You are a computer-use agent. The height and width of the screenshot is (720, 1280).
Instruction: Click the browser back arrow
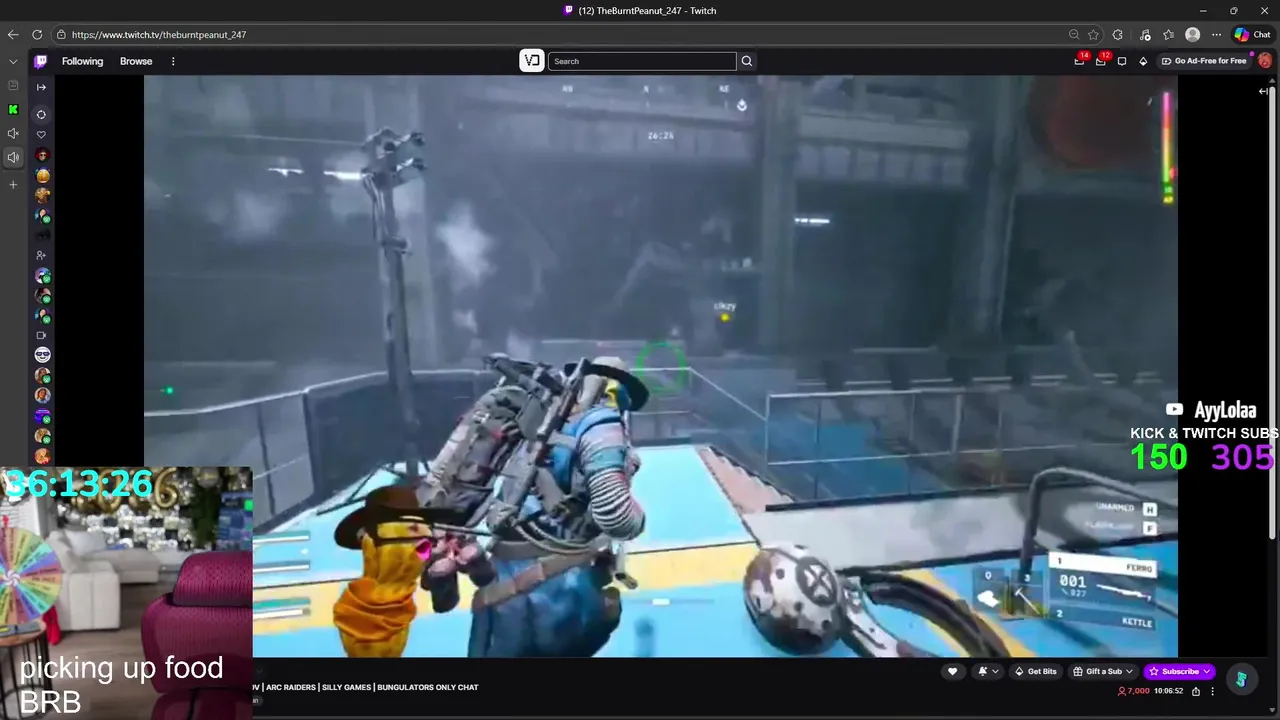[x=12, y=34]
